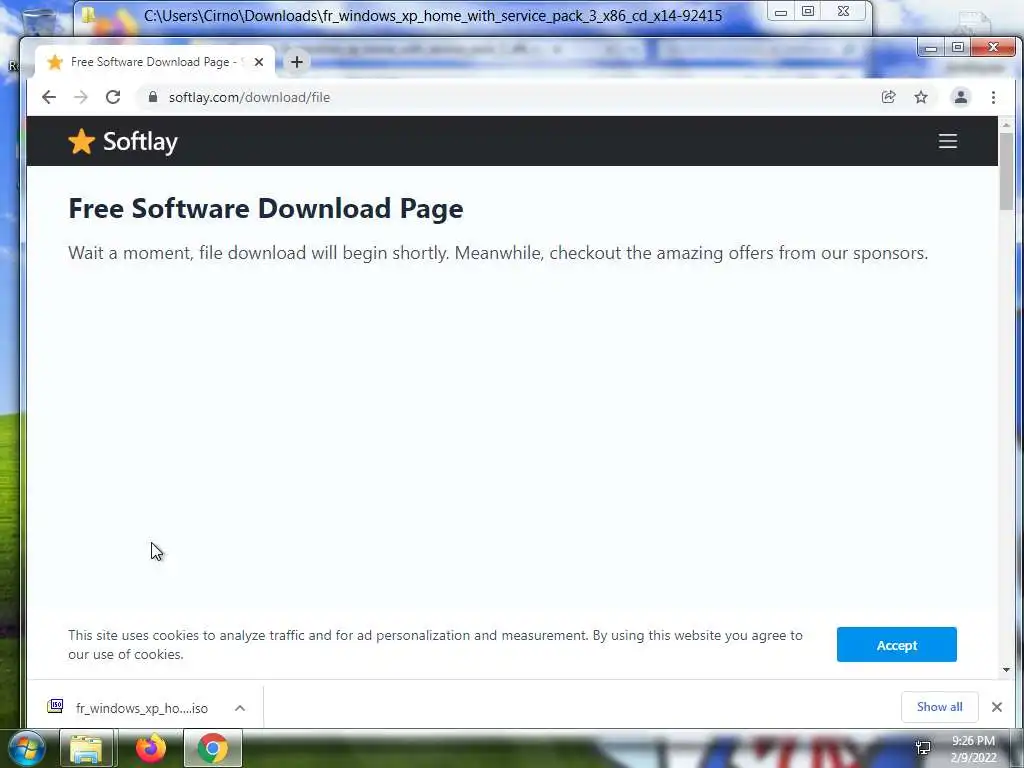Click the page scrollbar up arrow

coord(1006,123)
